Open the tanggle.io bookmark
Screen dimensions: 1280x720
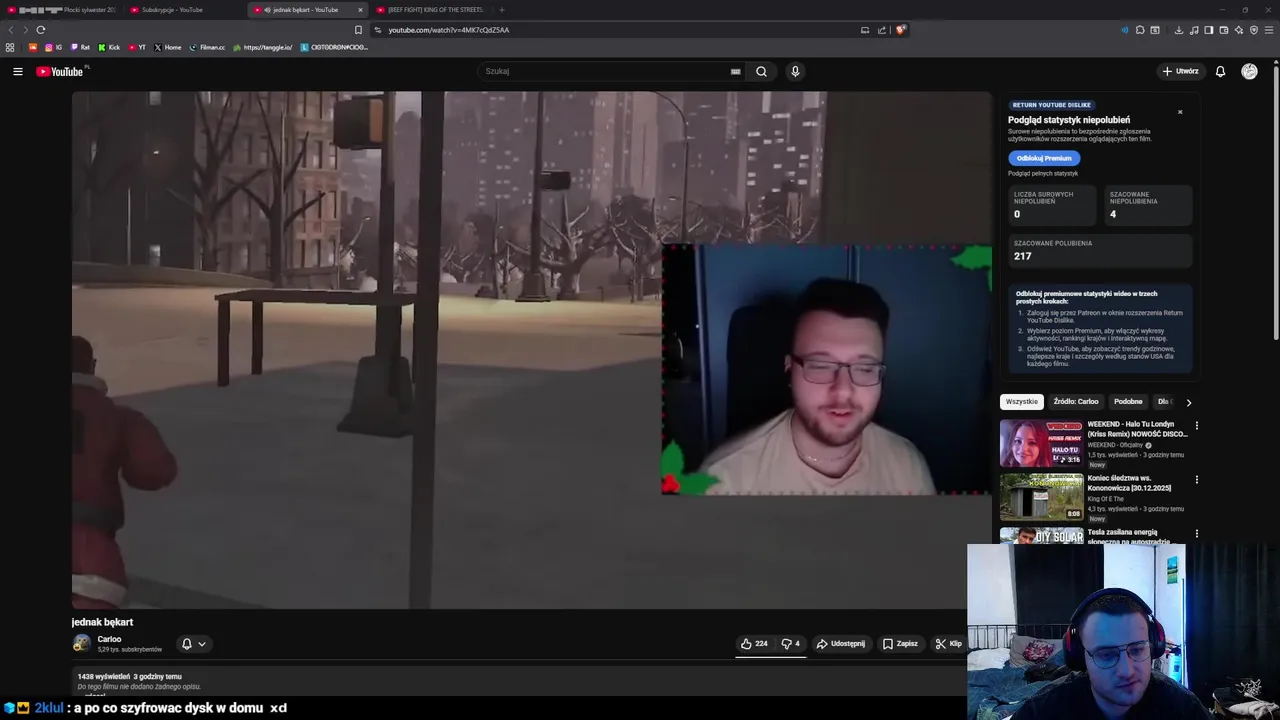[263, 47]
